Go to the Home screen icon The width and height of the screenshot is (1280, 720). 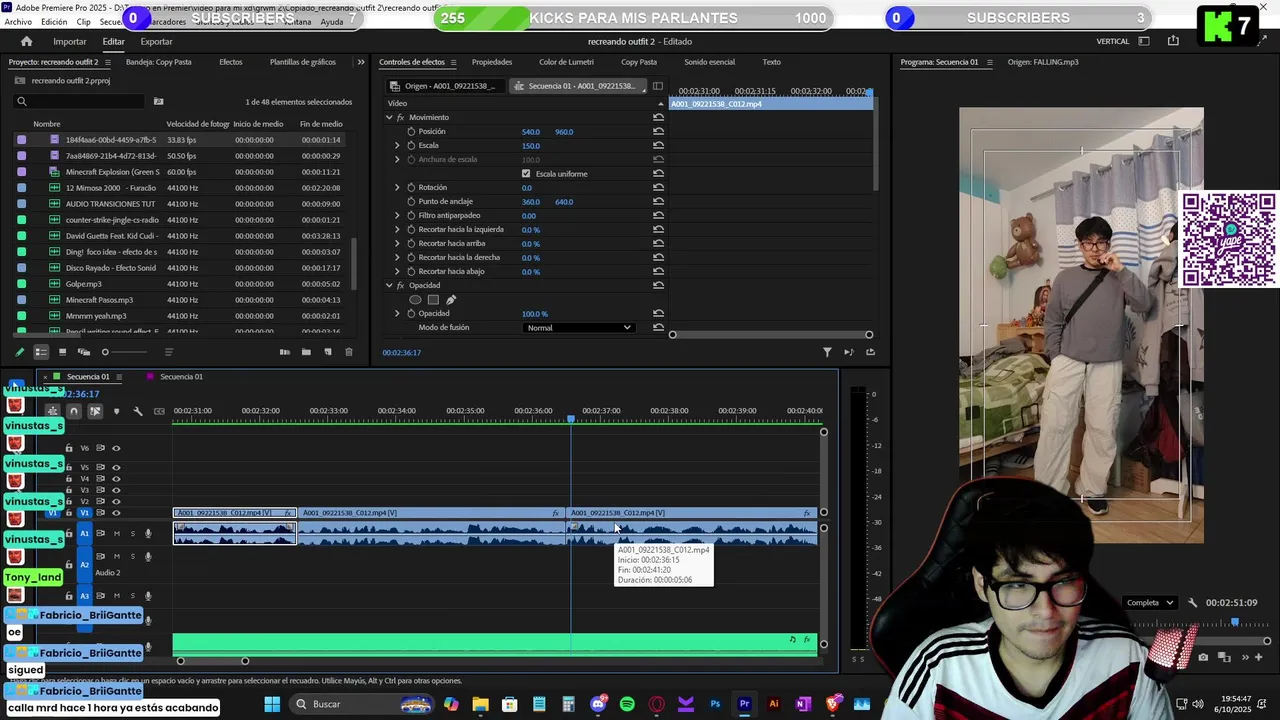coord(26,41)
